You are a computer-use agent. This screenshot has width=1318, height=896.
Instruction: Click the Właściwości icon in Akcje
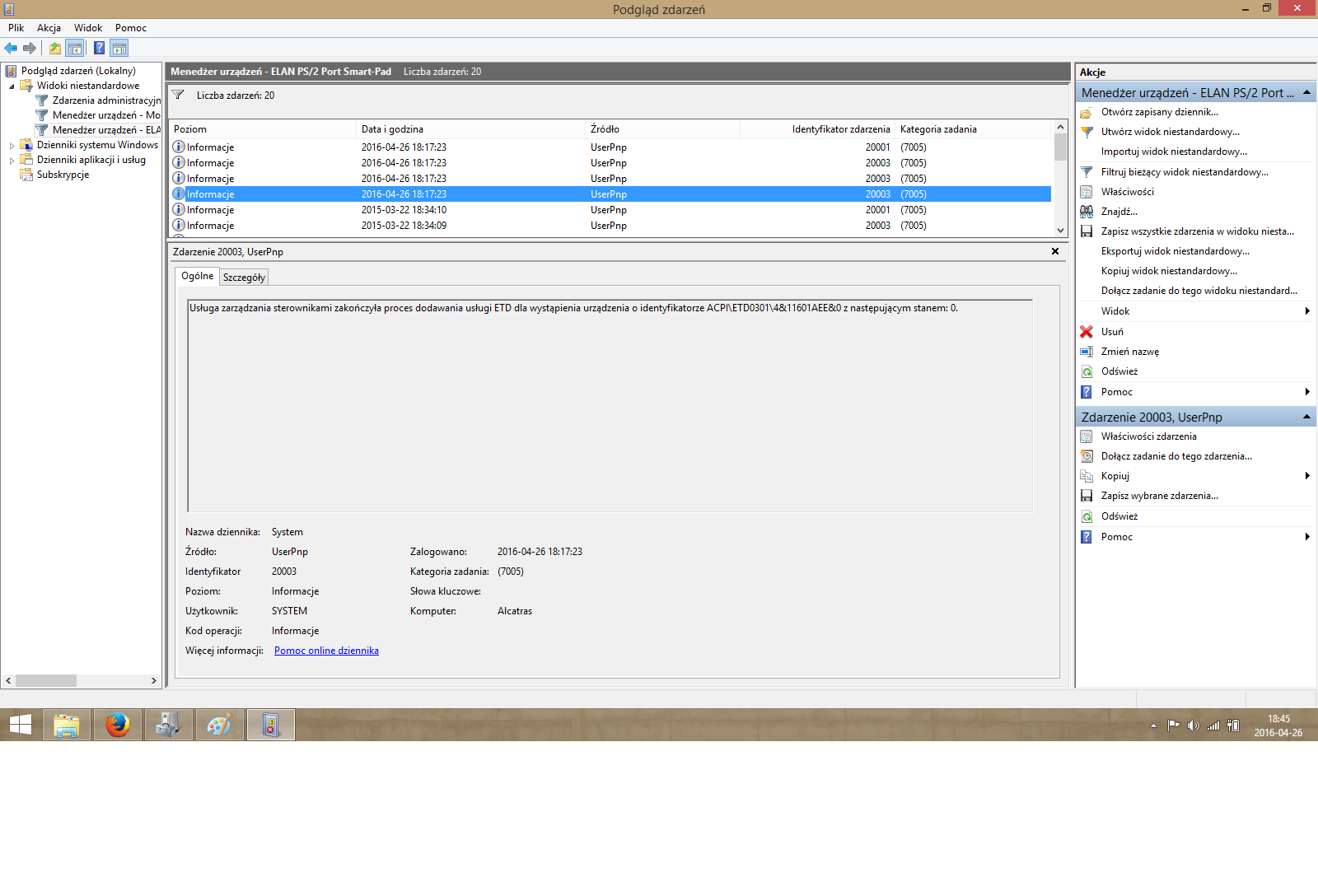point(1087,192)
